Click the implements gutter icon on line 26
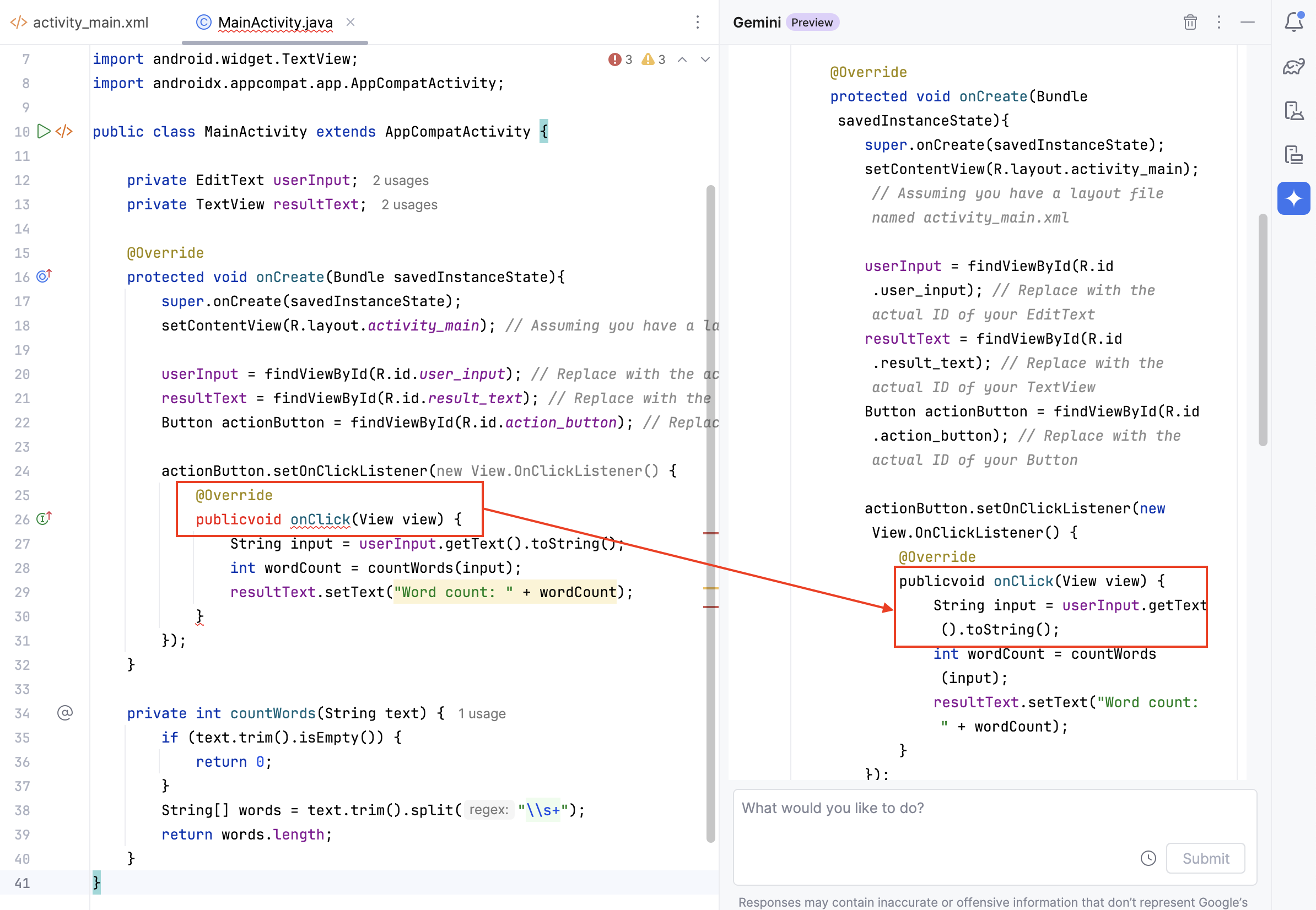Image resolution: width=1316 pixels, height=910 pixels. [x=44, y=519]
